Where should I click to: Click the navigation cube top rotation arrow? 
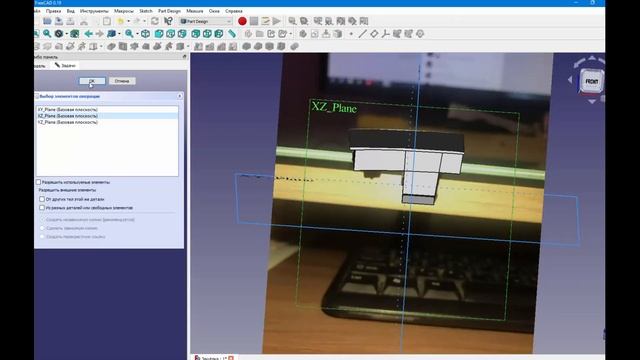[591, 58]
